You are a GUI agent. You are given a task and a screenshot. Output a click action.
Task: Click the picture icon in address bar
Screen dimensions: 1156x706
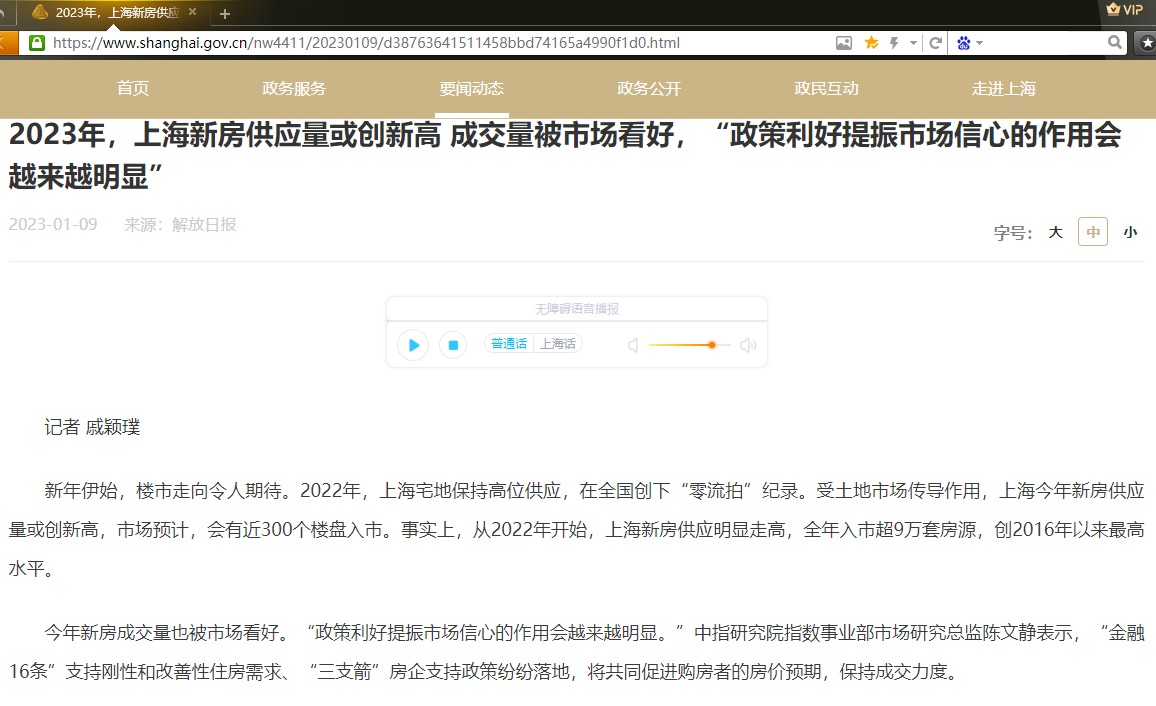[x=844, y=43]
